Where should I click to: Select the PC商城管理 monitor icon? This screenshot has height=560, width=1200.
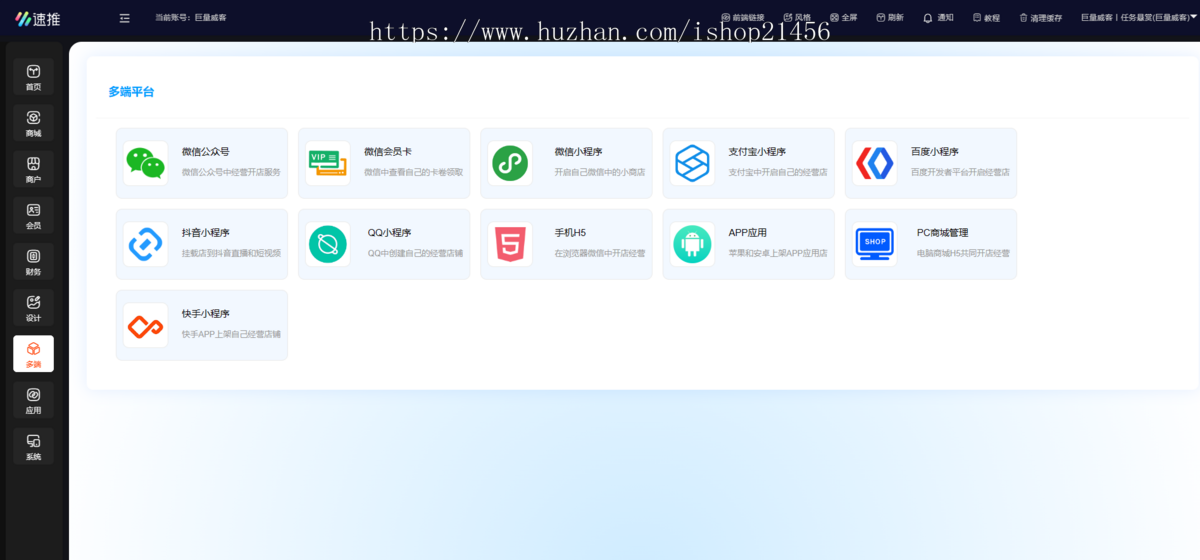coord(875,244)
